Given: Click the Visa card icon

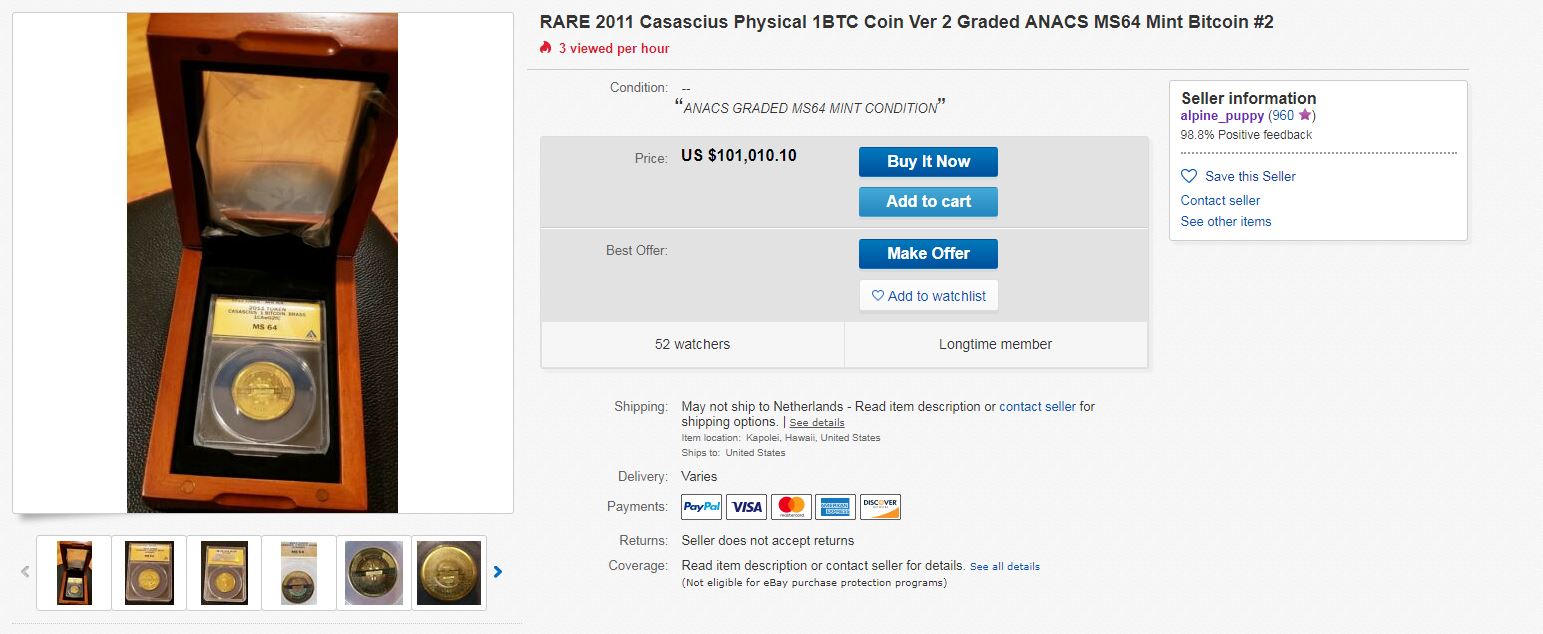Looking at the screenshot, I should (x=746, y=507).
